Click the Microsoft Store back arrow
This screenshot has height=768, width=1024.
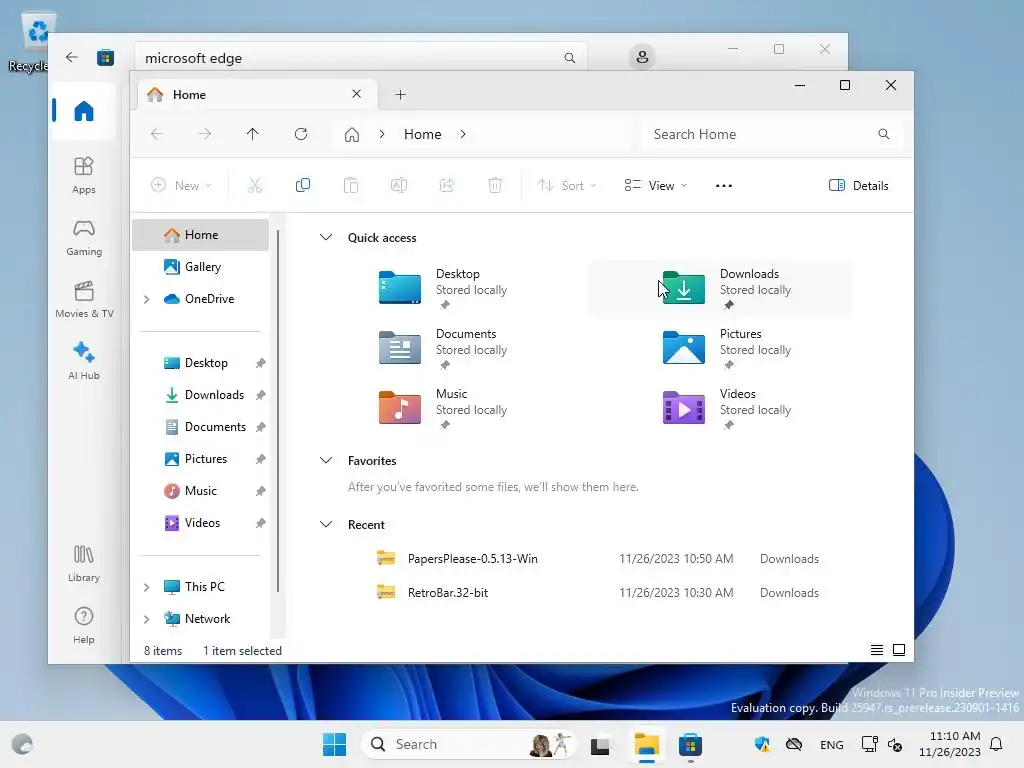click(x=72, y=57)
